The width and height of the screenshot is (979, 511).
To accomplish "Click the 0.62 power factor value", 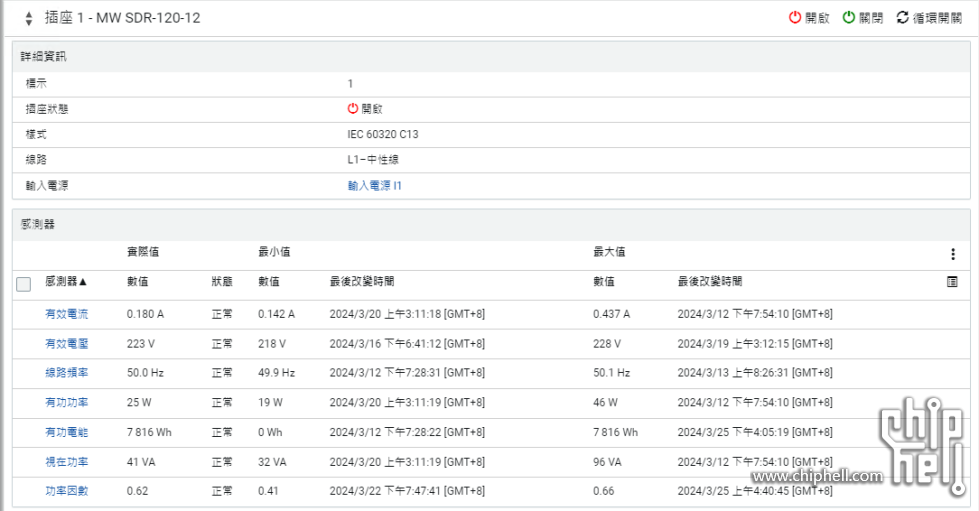I will [137, 491].
